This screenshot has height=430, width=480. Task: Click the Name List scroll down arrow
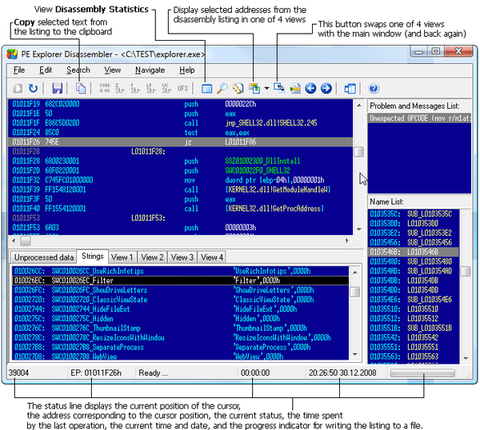(x=466, y=358)
